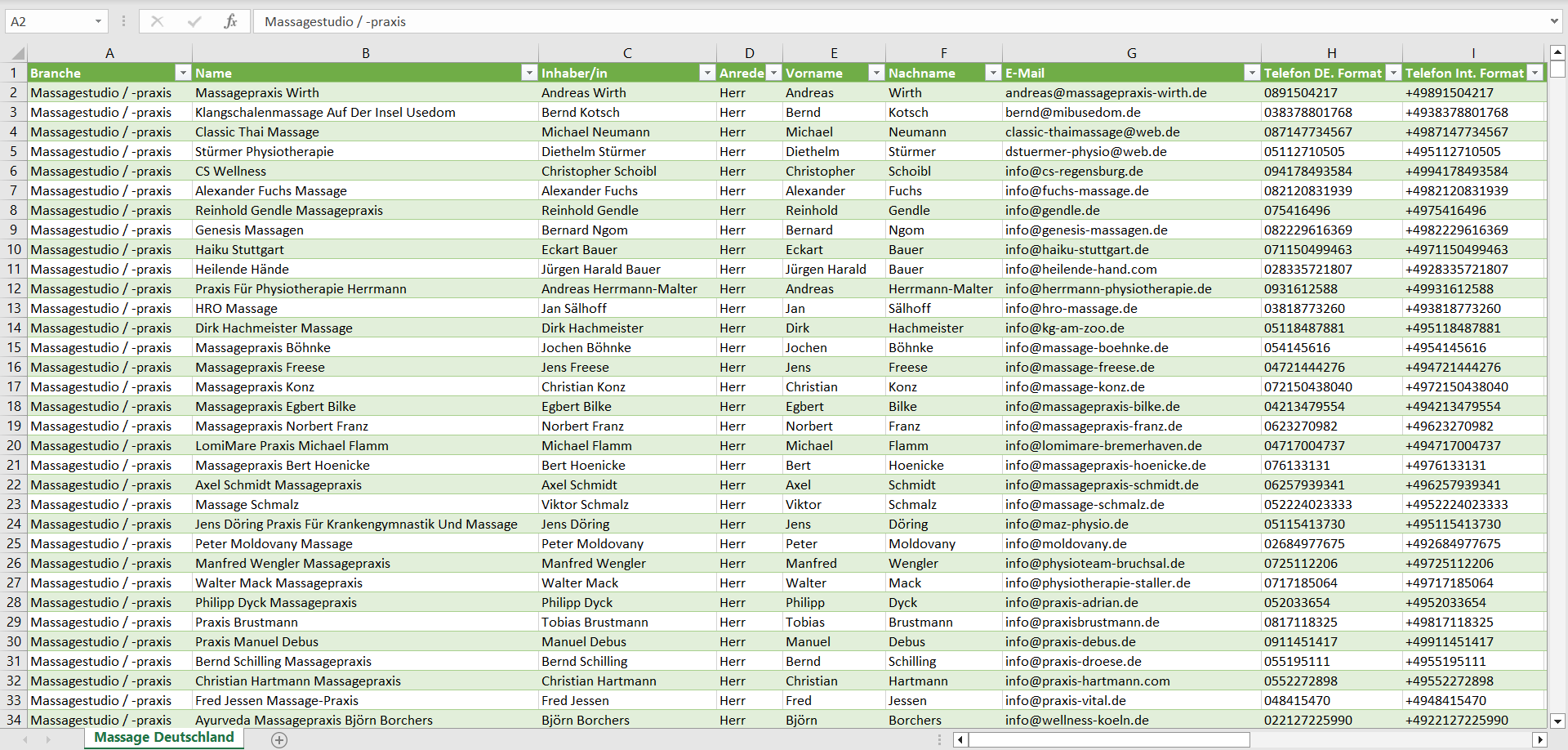This screenshot has width=1568, height=750.
Task: Click international number +4971150499463
Action: click(x=1473, y=249)
